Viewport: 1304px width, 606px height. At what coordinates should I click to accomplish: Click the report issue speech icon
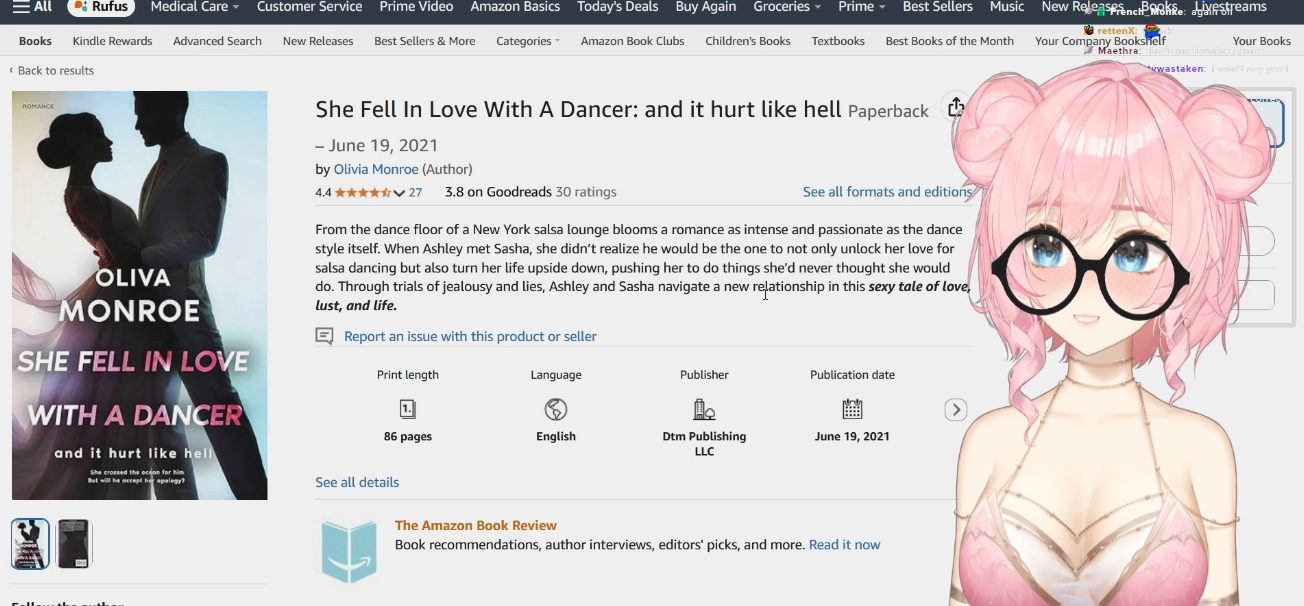[x=324, y=337]
